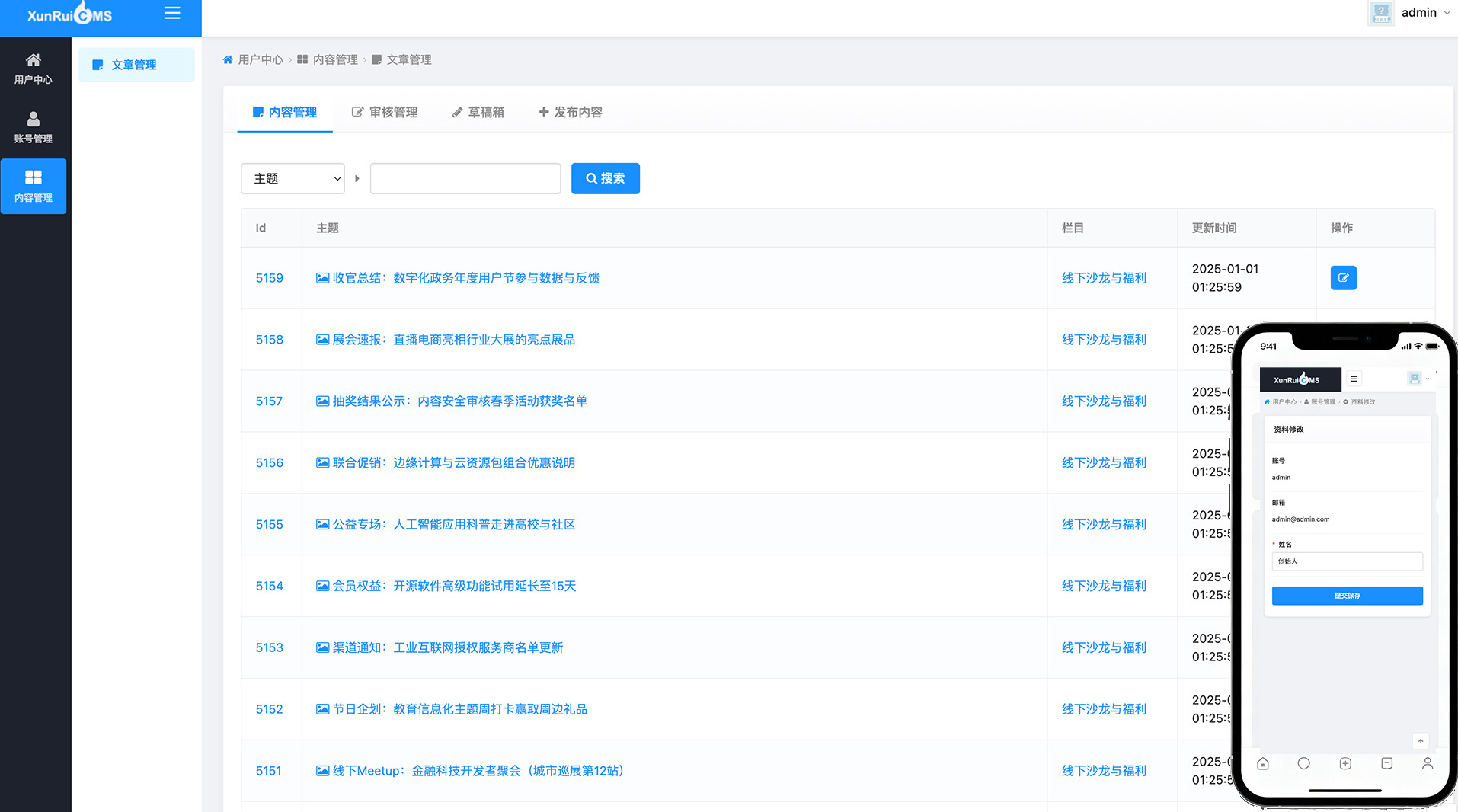
Task: Expand the admin account dropdown arrow
Action: coord(1447,13)
